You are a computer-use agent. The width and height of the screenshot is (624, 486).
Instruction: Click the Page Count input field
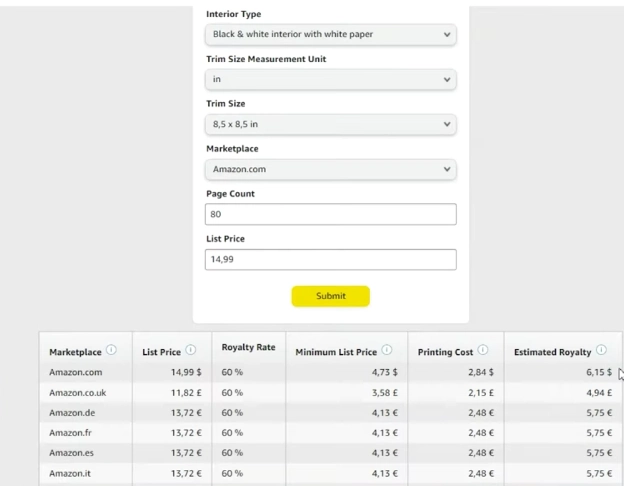(331, 214)
